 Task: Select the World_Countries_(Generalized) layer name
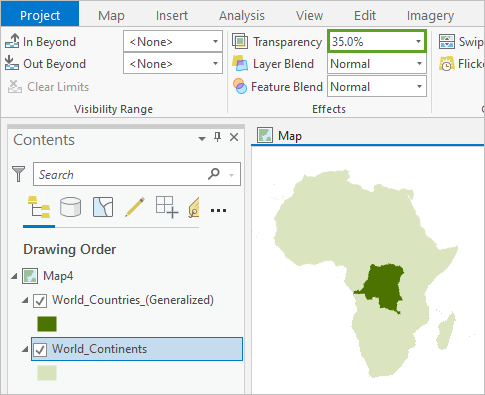[x=133, y=300]
